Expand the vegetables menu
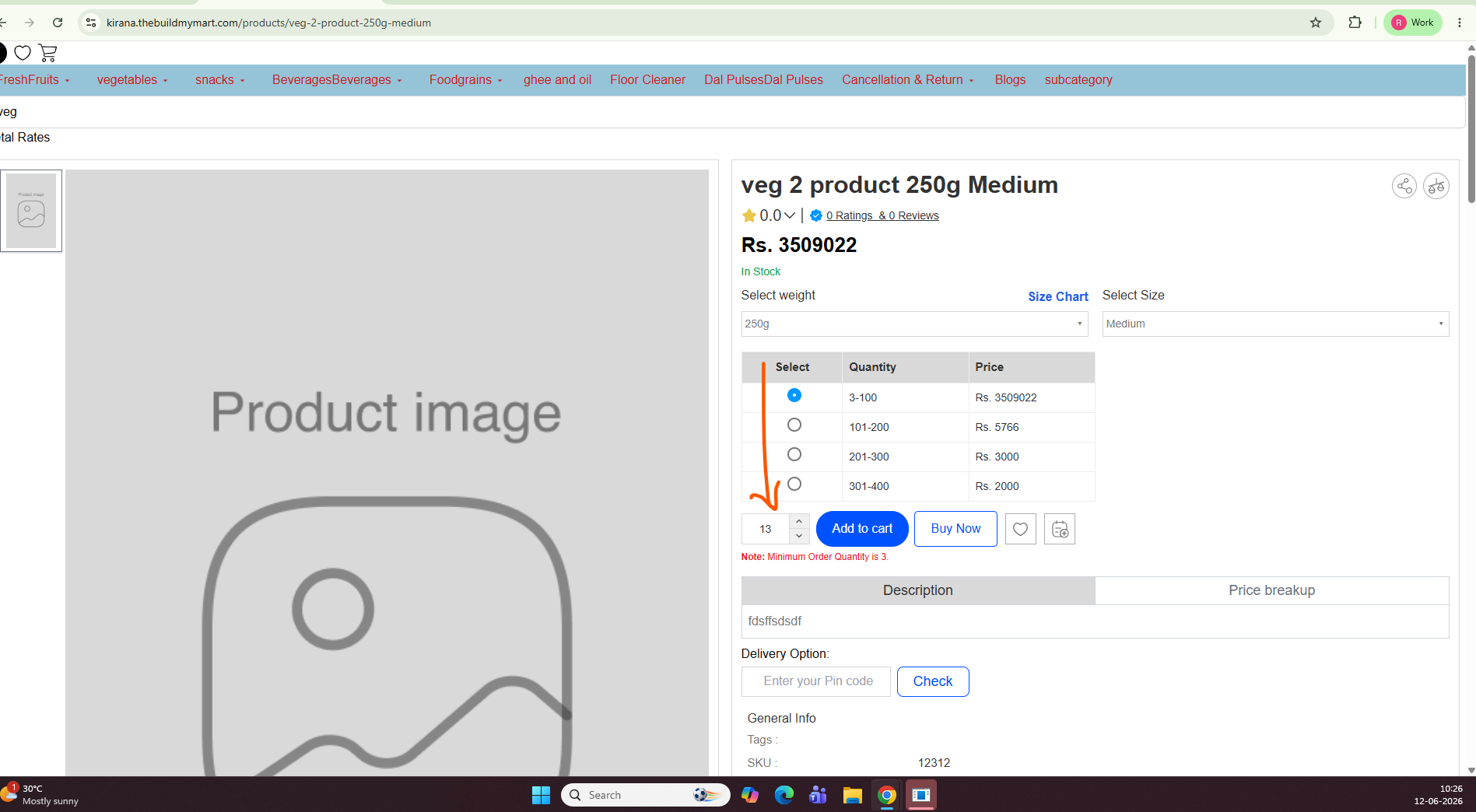The image size is (1476, 812). (x=132, y=80)
